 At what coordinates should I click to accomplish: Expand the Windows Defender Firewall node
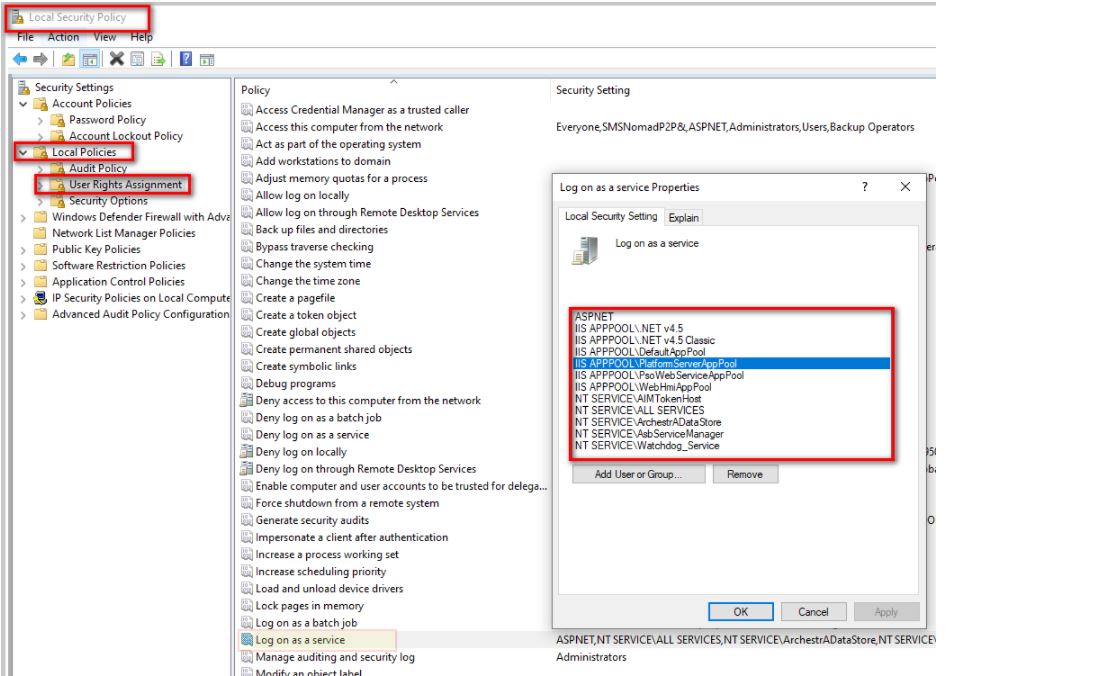[x=23, y=217]
